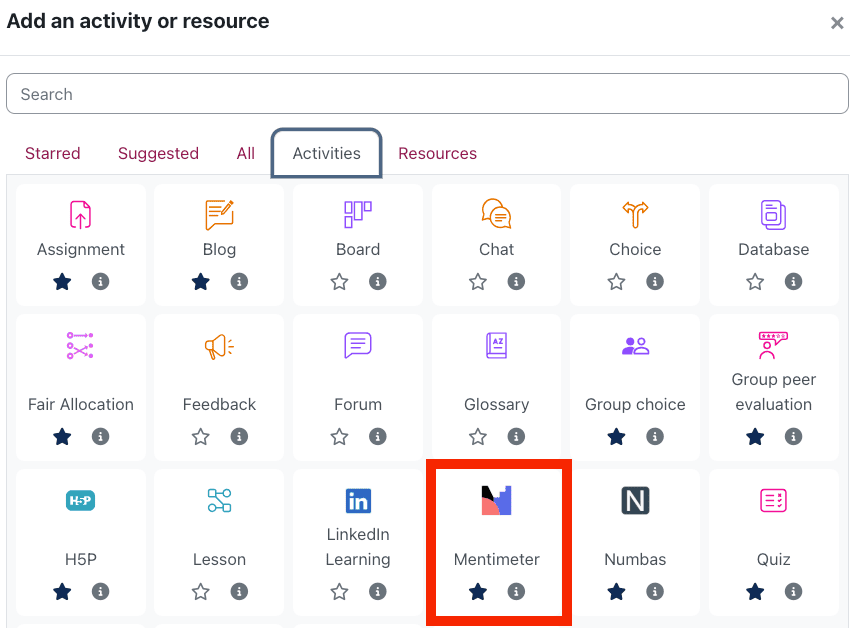Screen dimensions: 850x628
Task: Pick the Numbas activity icon
Action: (x=635, y=500)
